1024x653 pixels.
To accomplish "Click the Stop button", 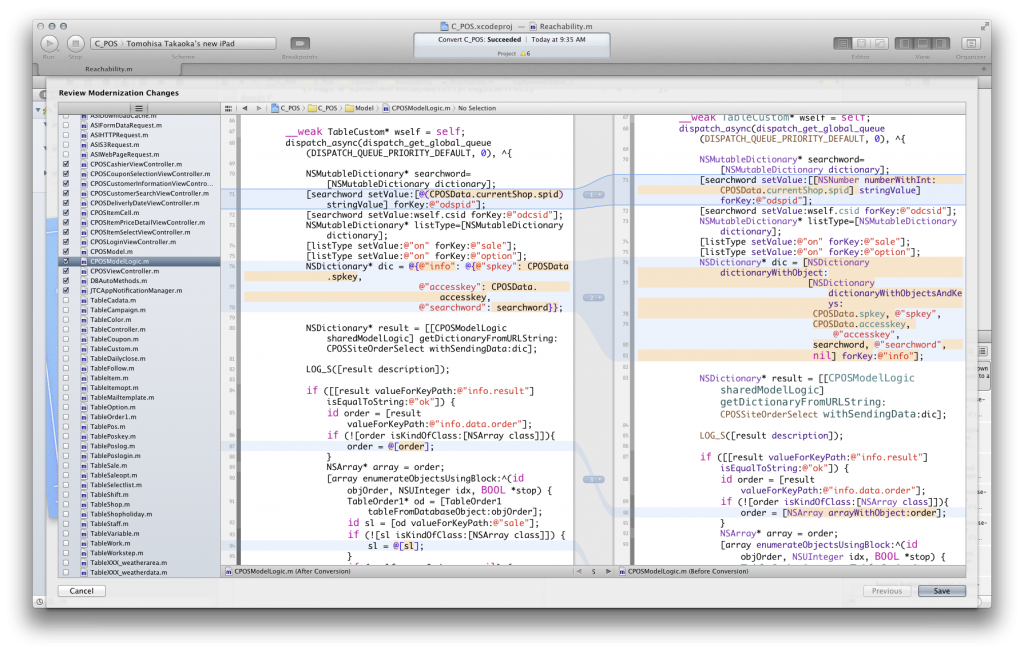I will (75, 43).
